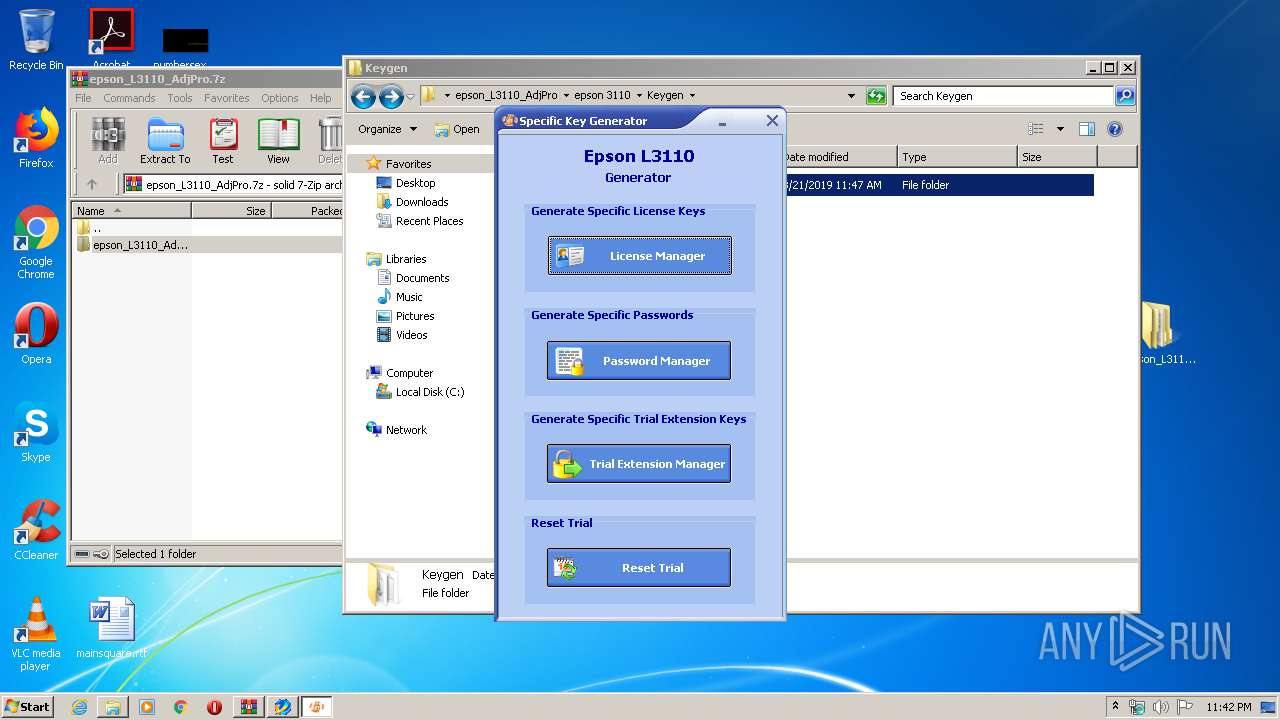Sort by Type column header

click(x=956, y=157)
